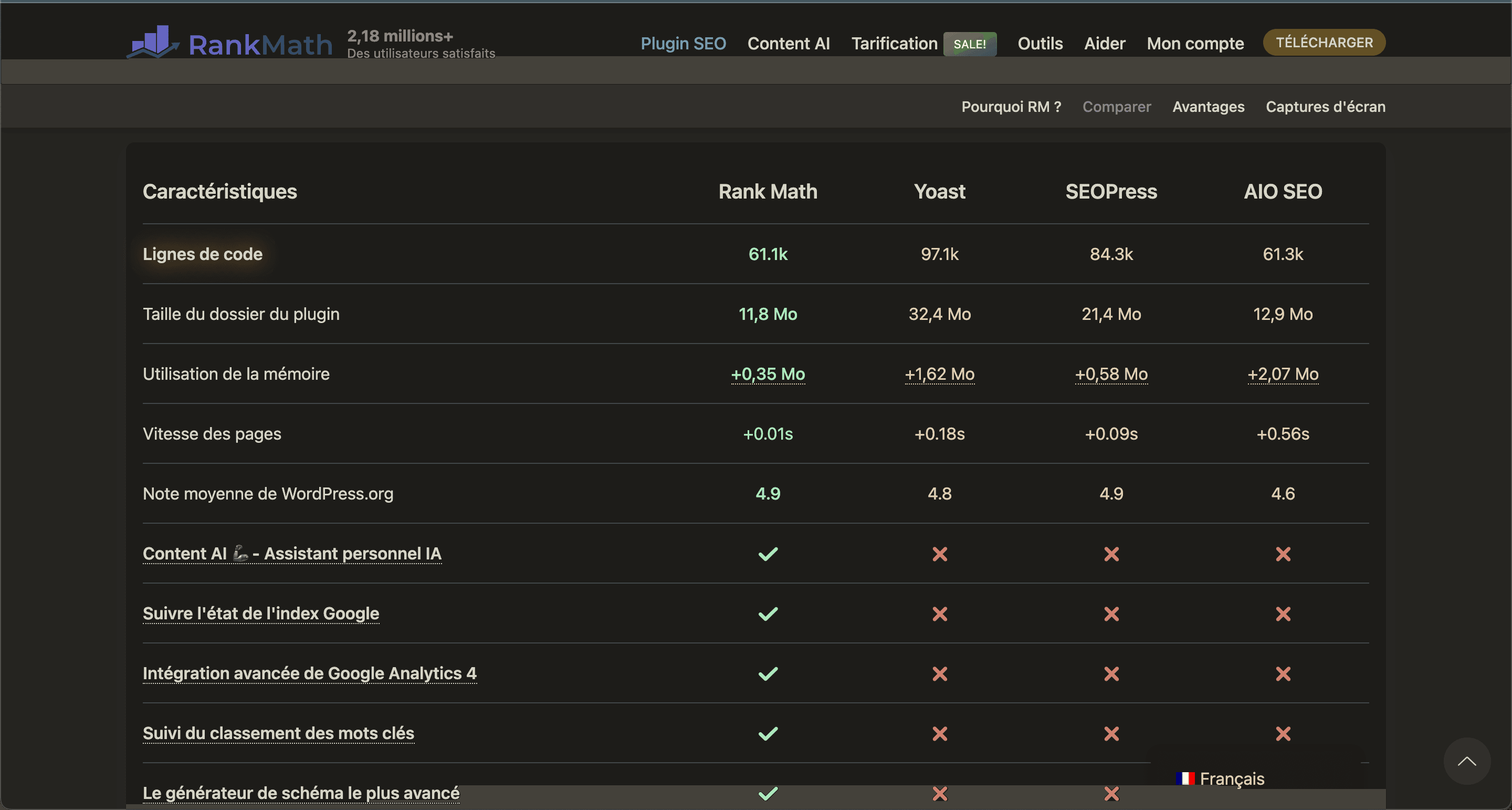The image size is (1512, 810).
Task: Click SEOPress cross for classement des mots clés
Action: [x=1111, y=734]
